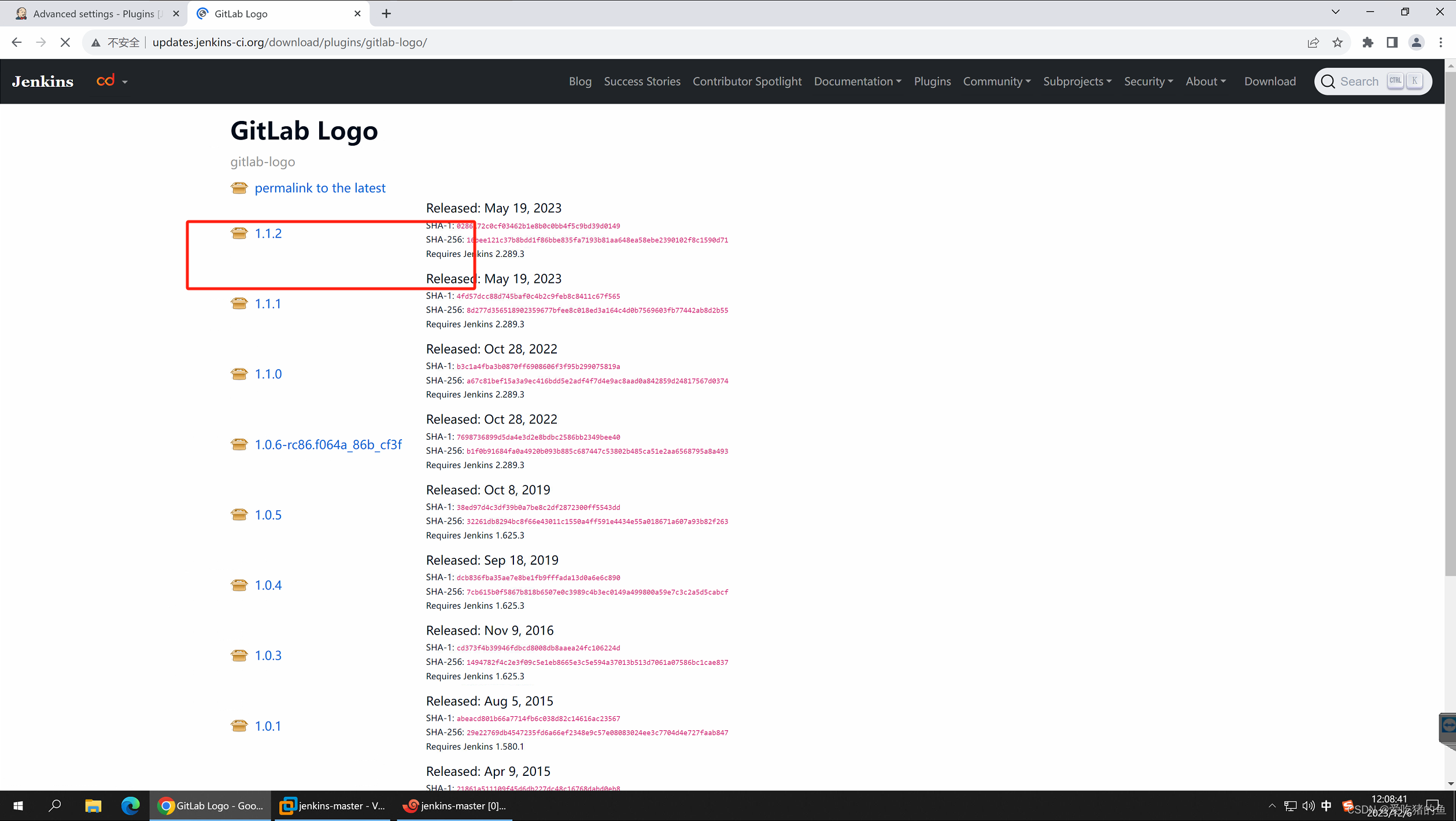This screenshot has width=1456, height=821.
Task: Click the page vertical scrollbar thumb
Action: (x=1450, y=324)
